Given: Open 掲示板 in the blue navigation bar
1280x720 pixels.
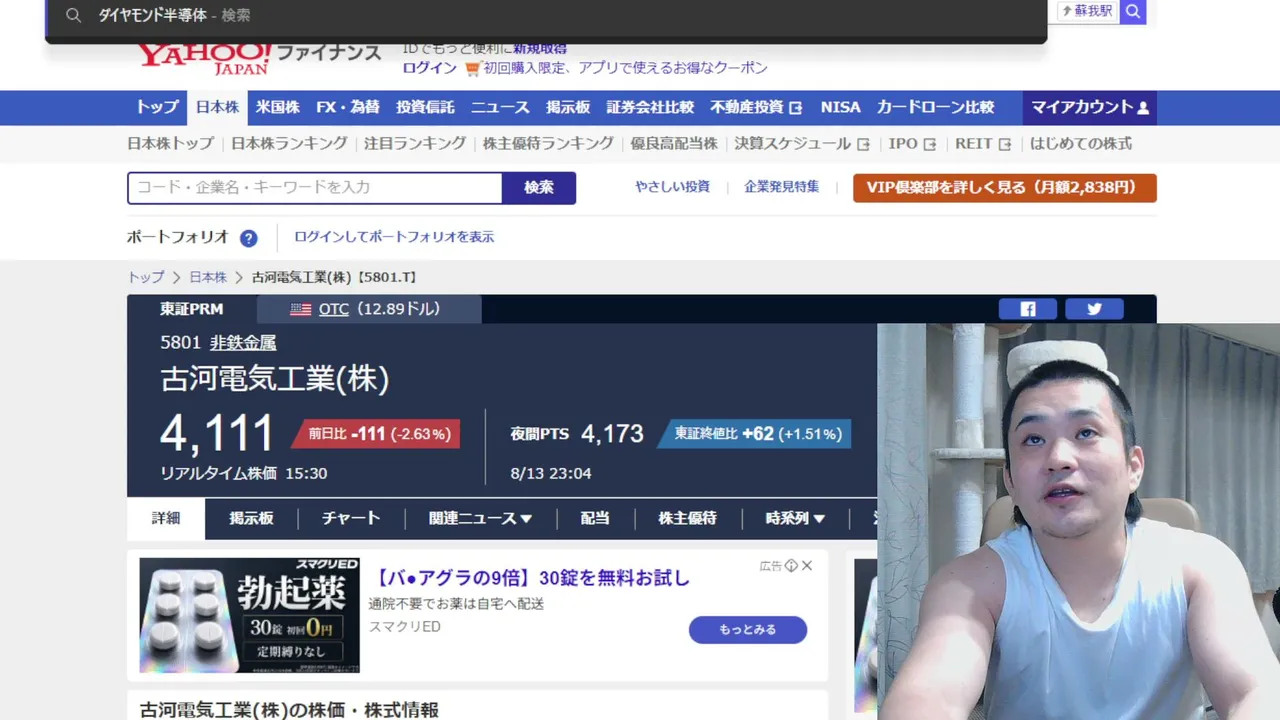Looking at the screenshot, I should (x=568, y=108).
